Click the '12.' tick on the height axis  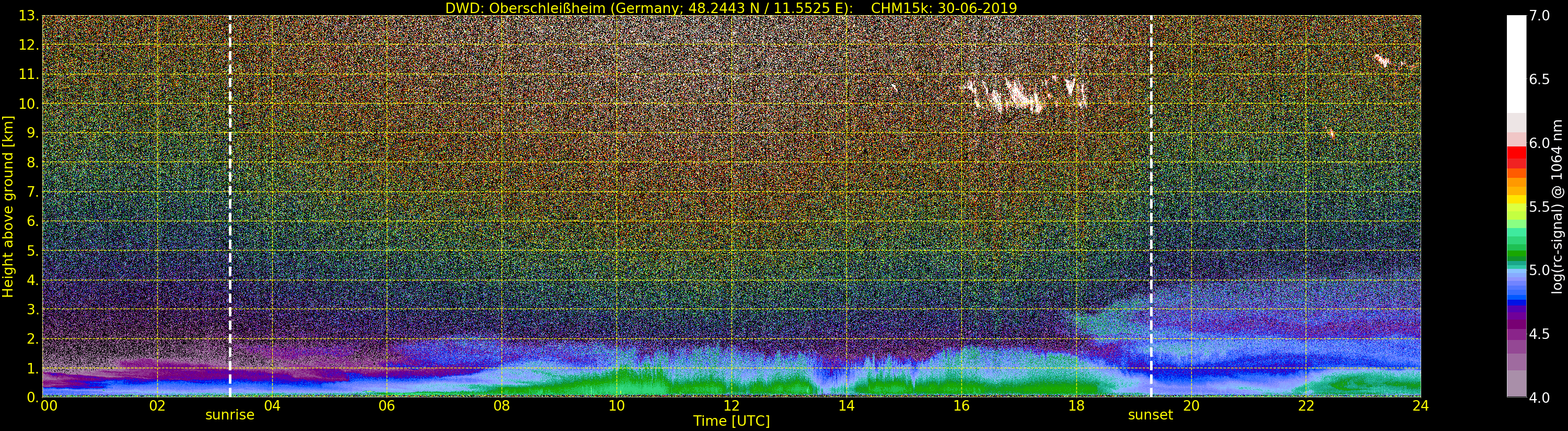point(29,45)
